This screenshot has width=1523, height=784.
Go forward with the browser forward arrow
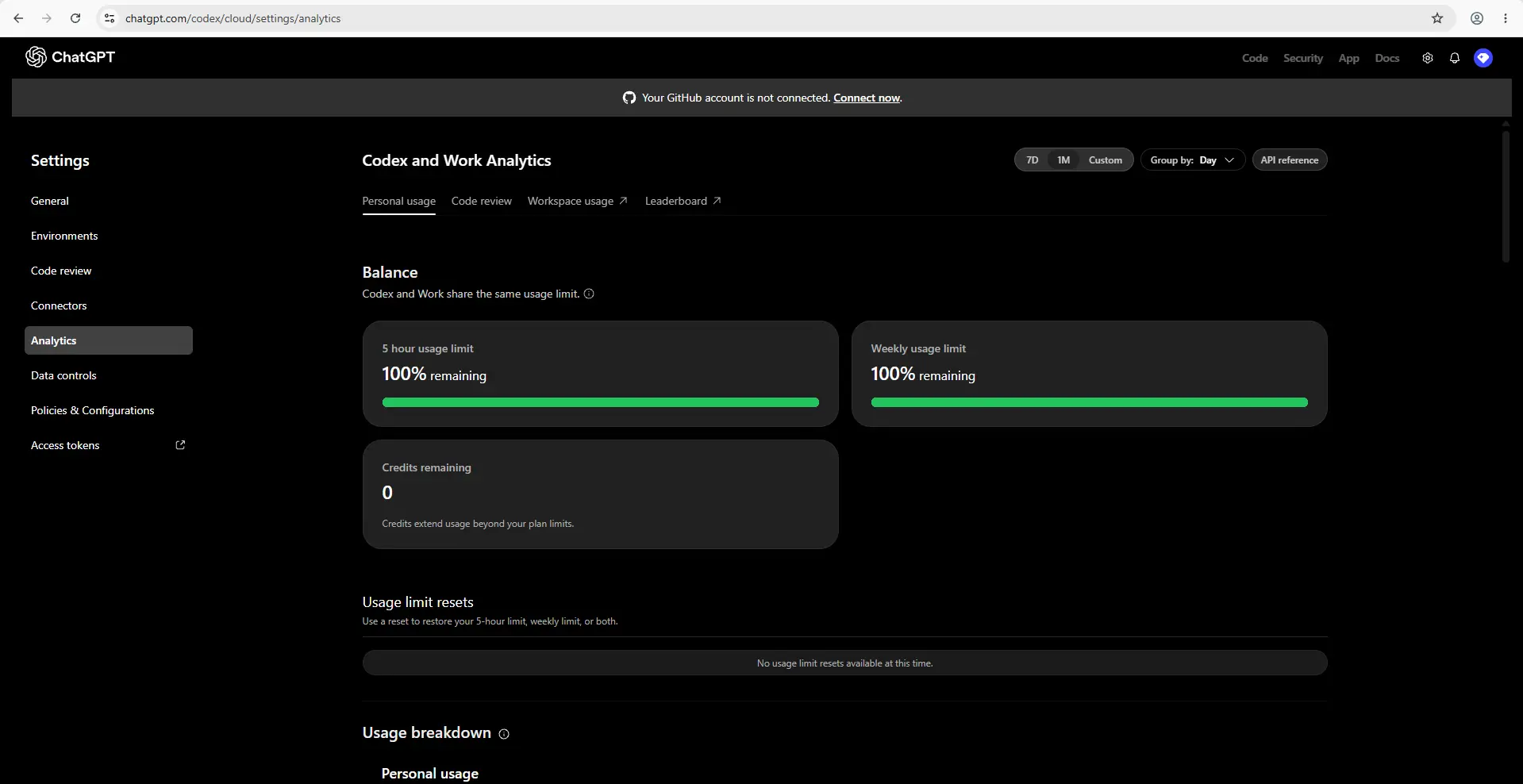(x=47, y=18)
